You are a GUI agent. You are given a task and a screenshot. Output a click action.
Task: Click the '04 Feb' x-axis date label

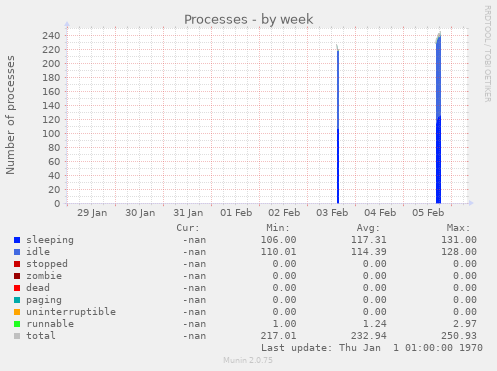380,213
